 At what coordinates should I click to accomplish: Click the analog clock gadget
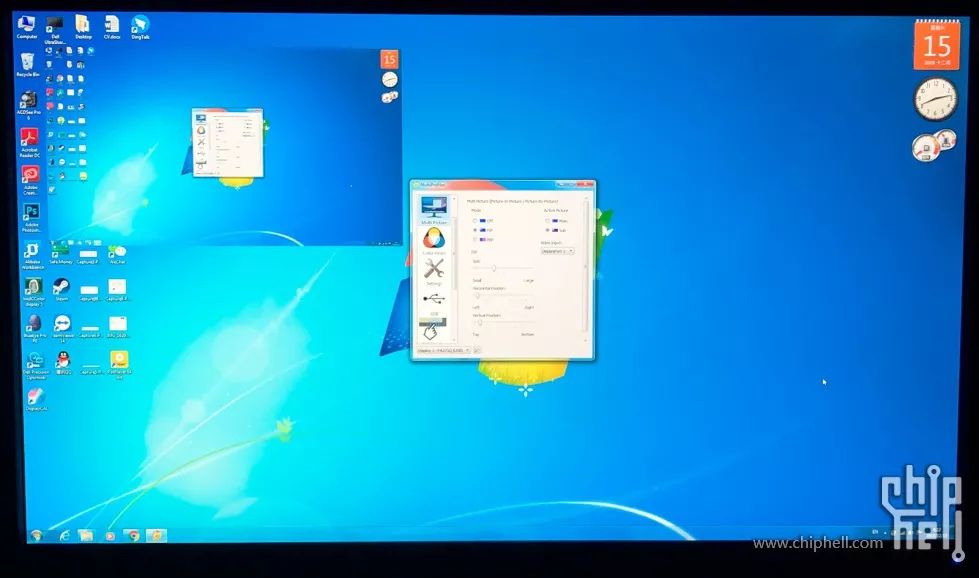[x=935, y=99]
